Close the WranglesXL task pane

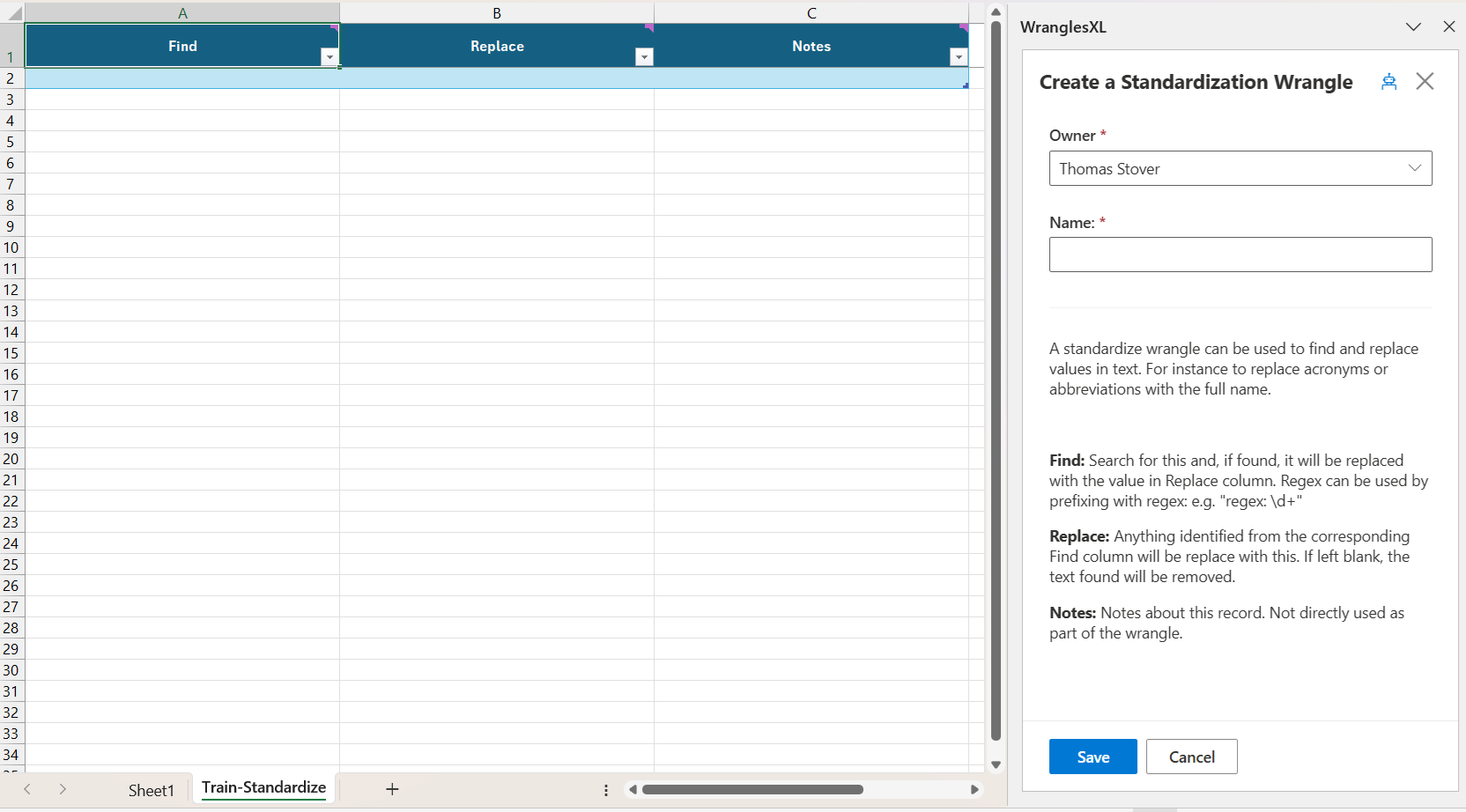(1449, 26)
